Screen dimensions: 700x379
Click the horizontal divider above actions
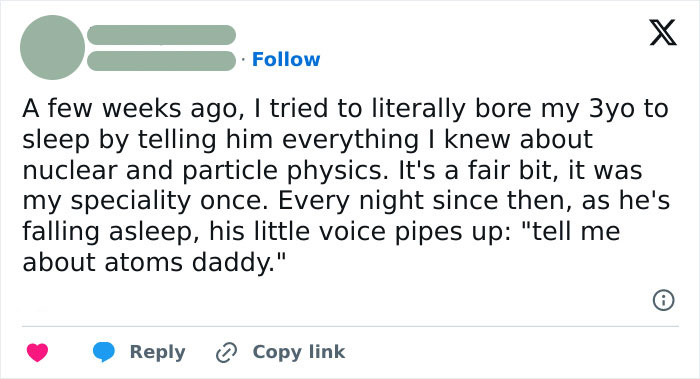click(350, 326)
